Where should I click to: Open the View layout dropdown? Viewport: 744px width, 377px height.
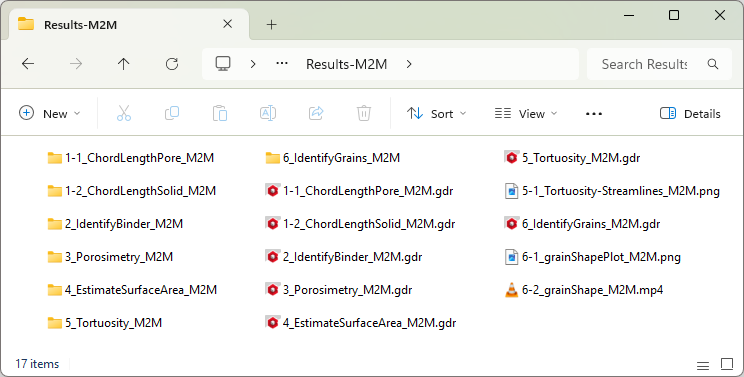click(526, 113)
